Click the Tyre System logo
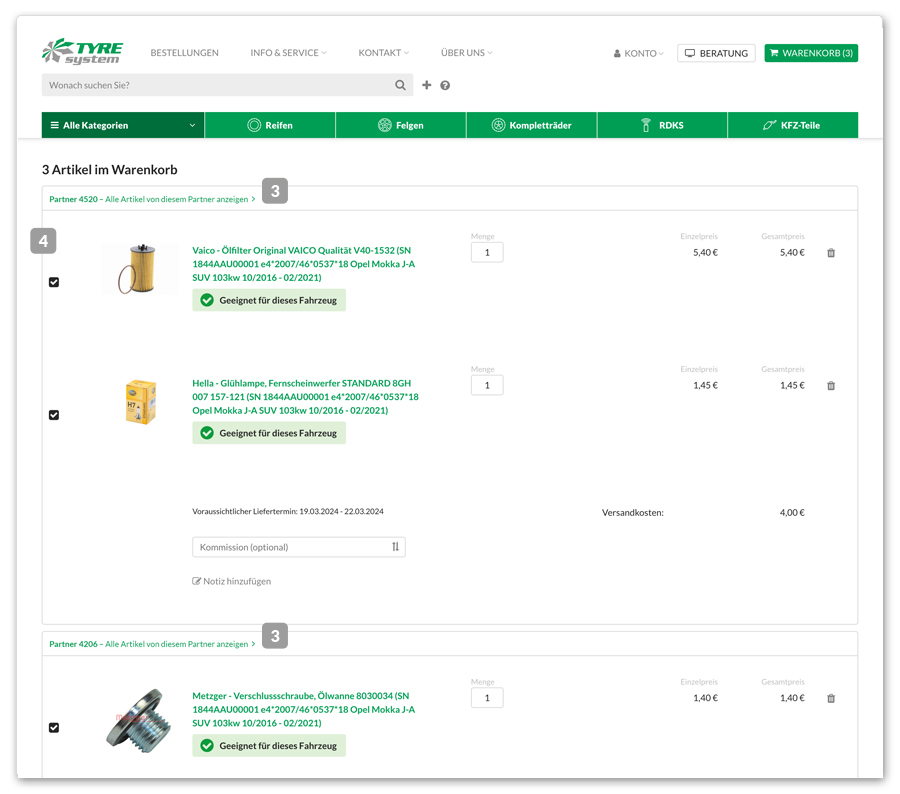 click(82, 51)
